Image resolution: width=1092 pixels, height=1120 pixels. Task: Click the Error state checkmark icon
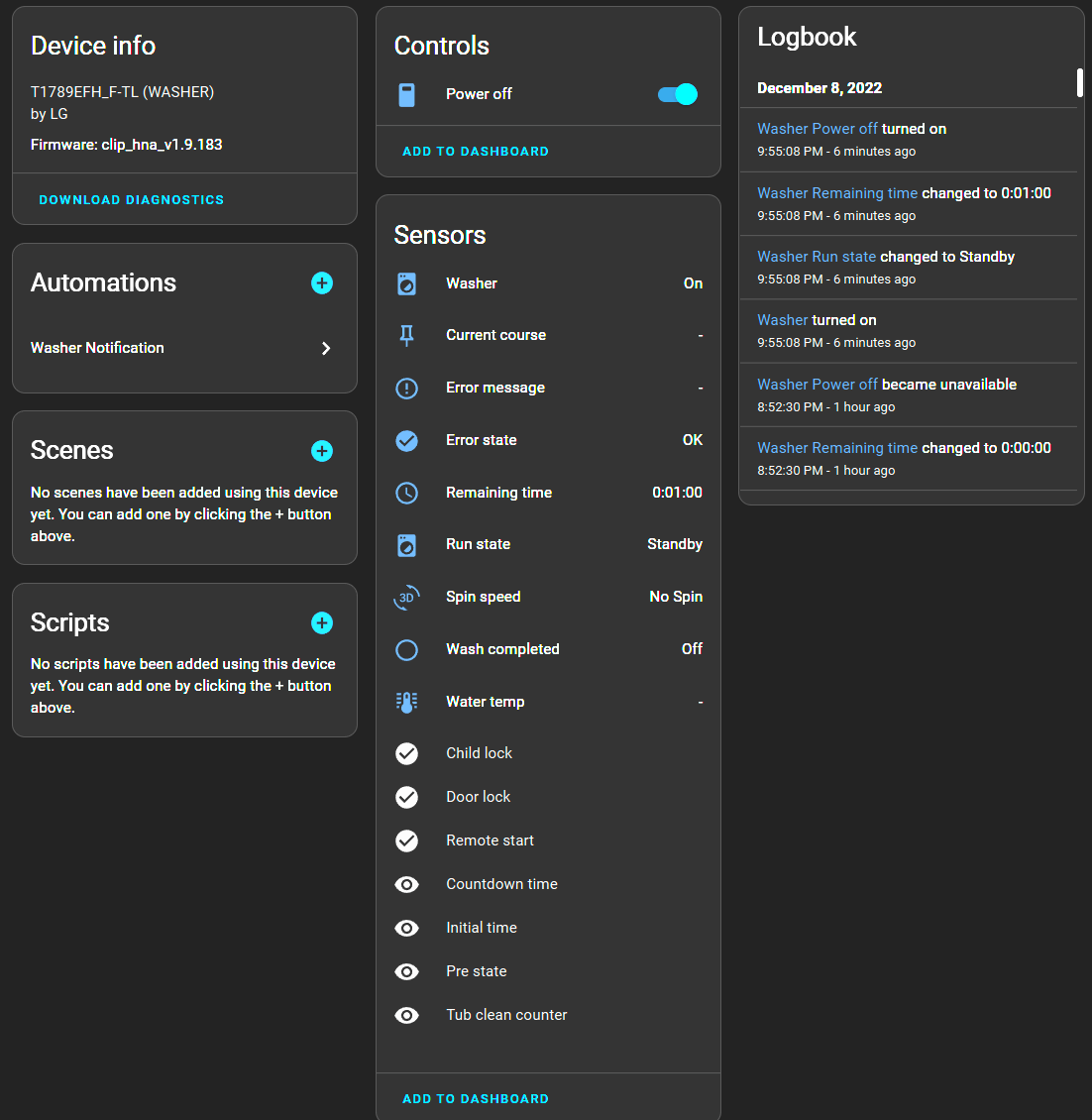(x=406, y=440)
